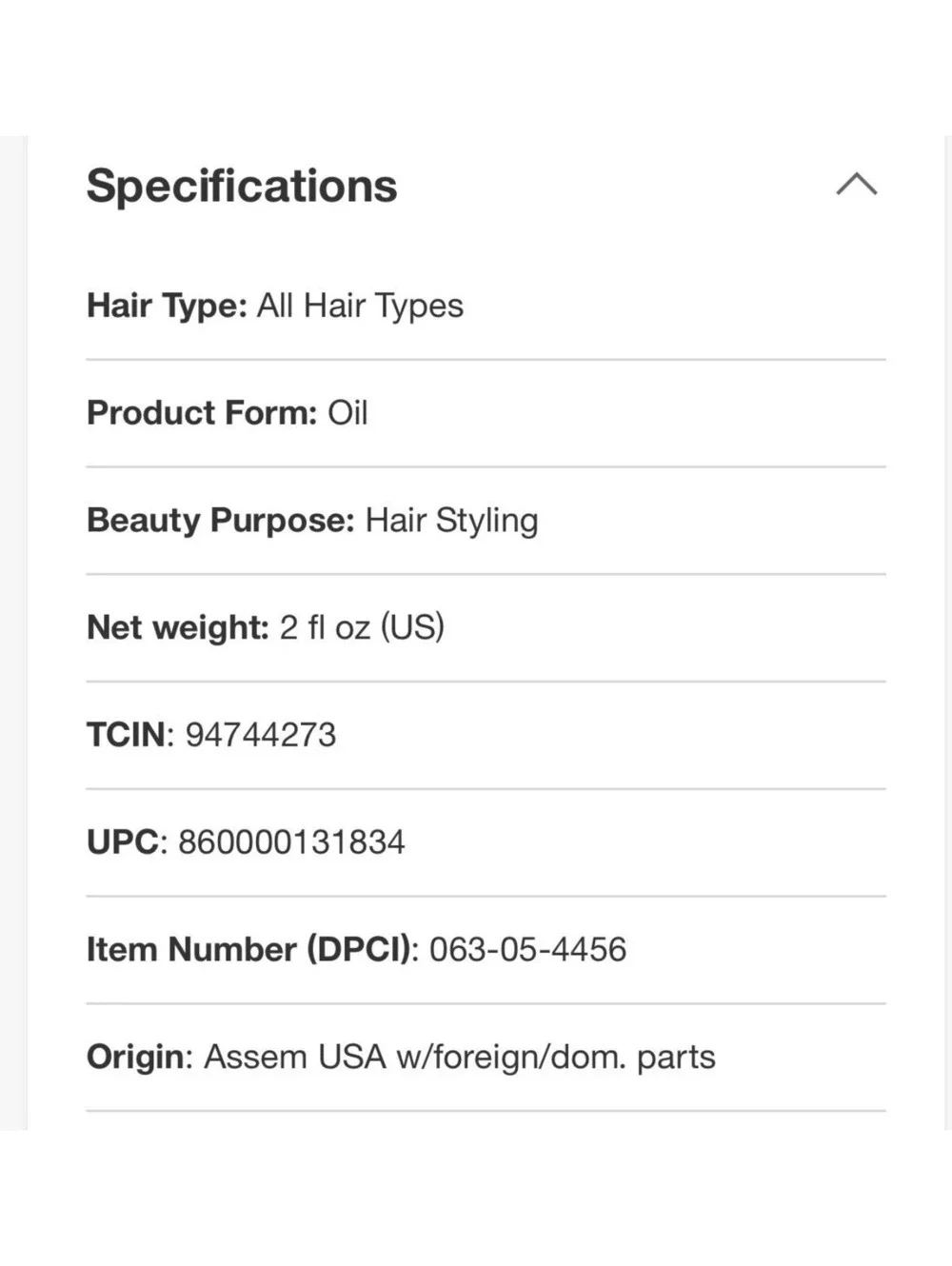This screenshot has width=952, height=1266.
Task: Click the Specifications heading
Action: point(242,186)
